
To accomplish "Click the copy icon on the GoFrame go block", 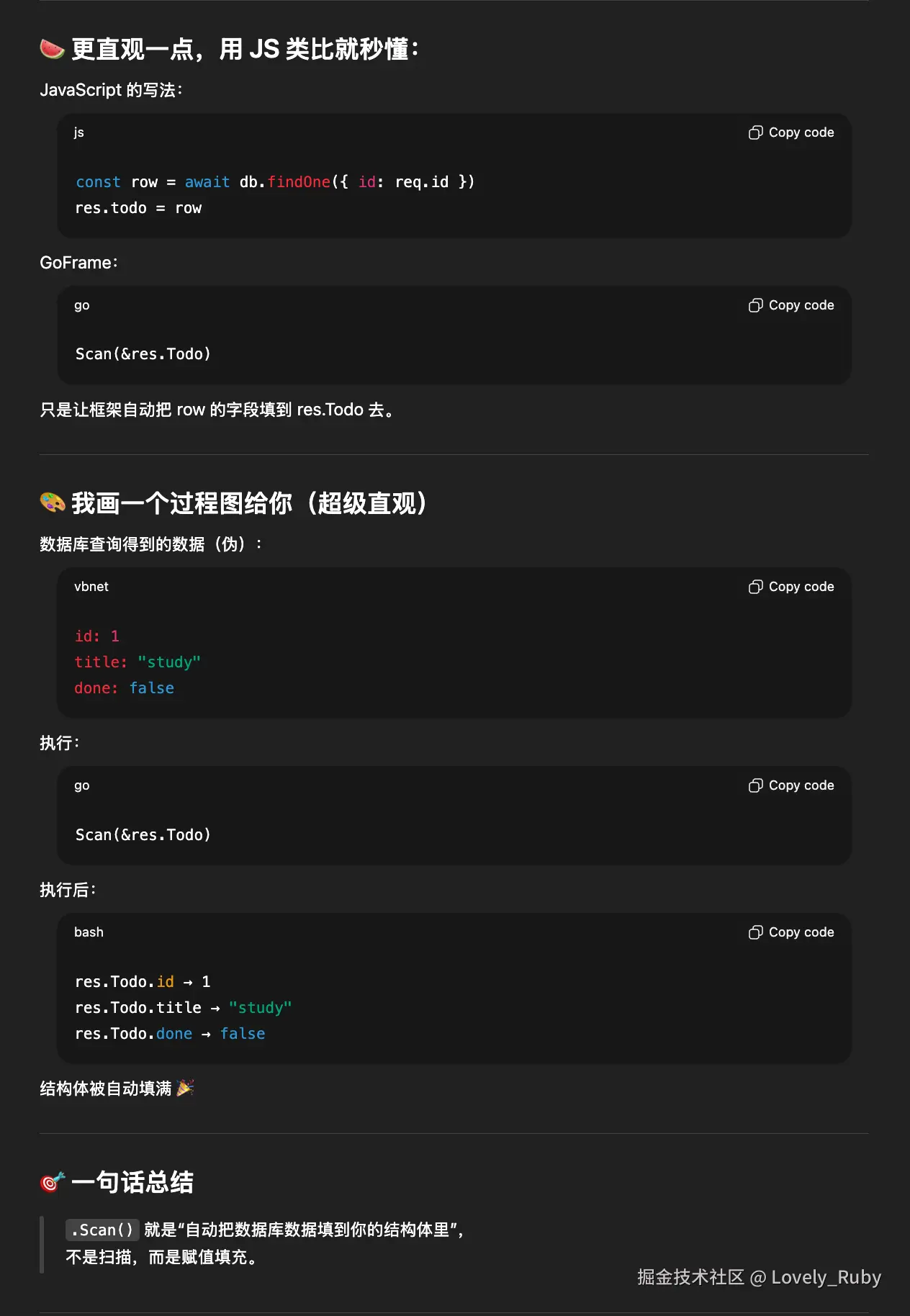I will (x=756, y=305).
